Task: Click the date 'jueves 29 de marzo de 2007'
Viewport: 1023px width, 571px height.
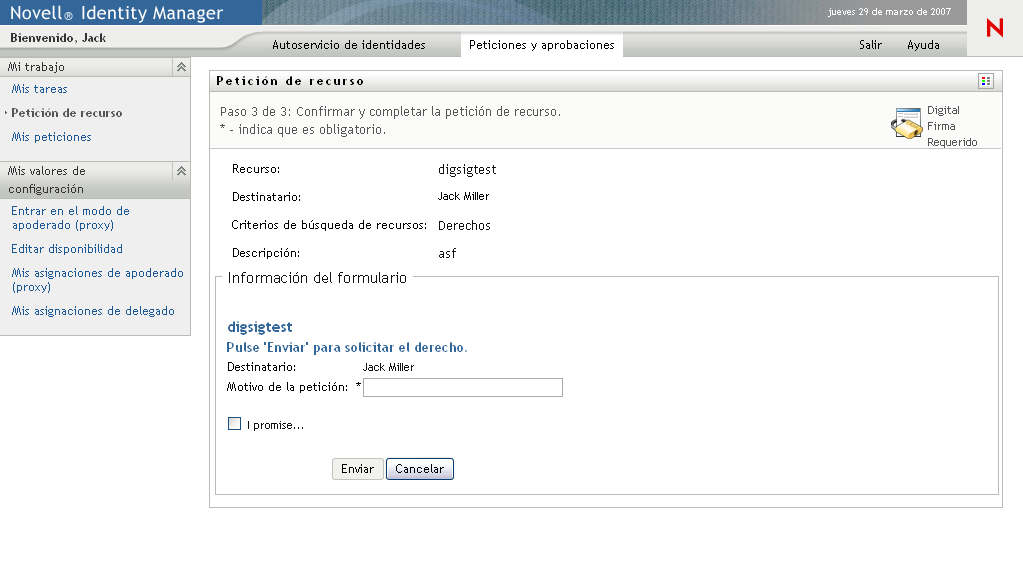Action: click(x=889, y=12)
